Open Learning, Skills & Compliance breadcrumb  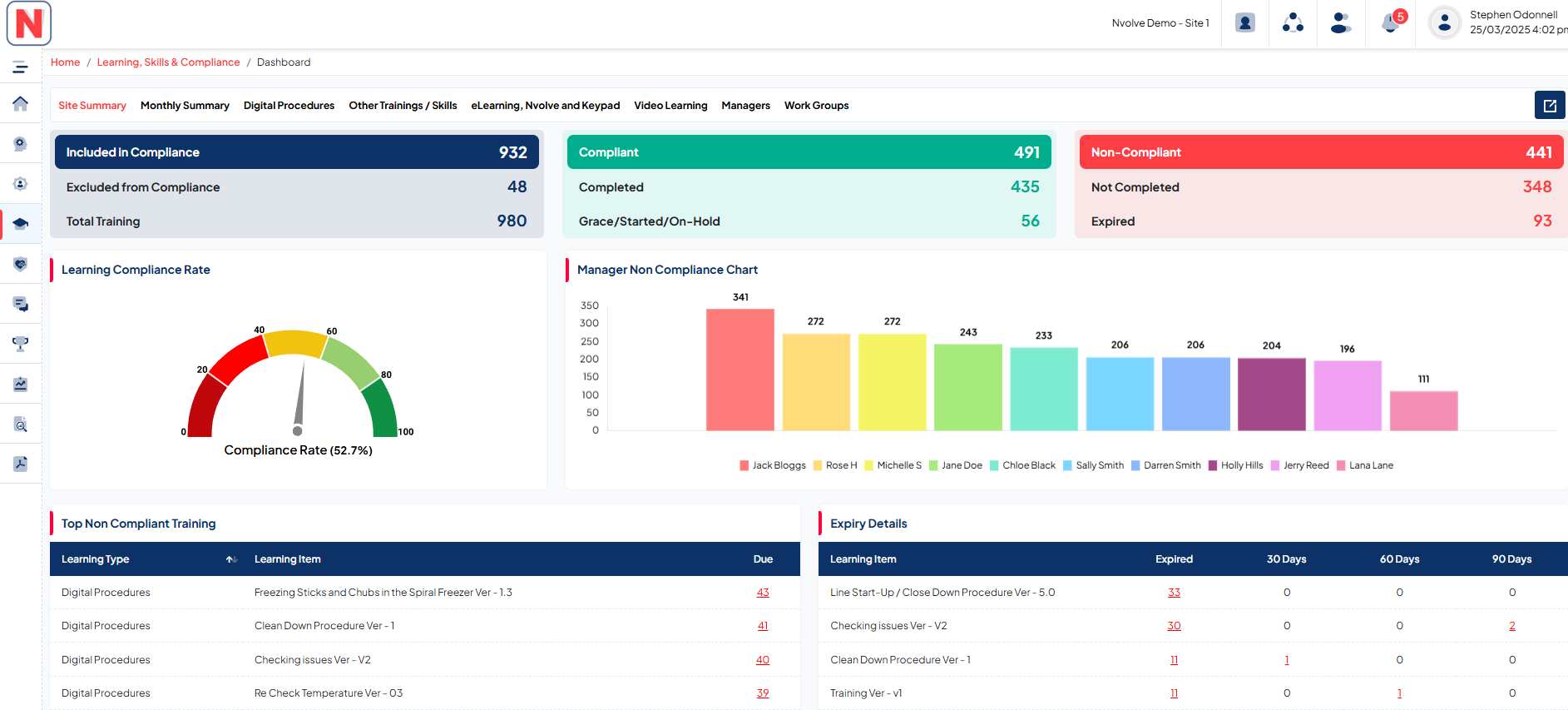168,62
